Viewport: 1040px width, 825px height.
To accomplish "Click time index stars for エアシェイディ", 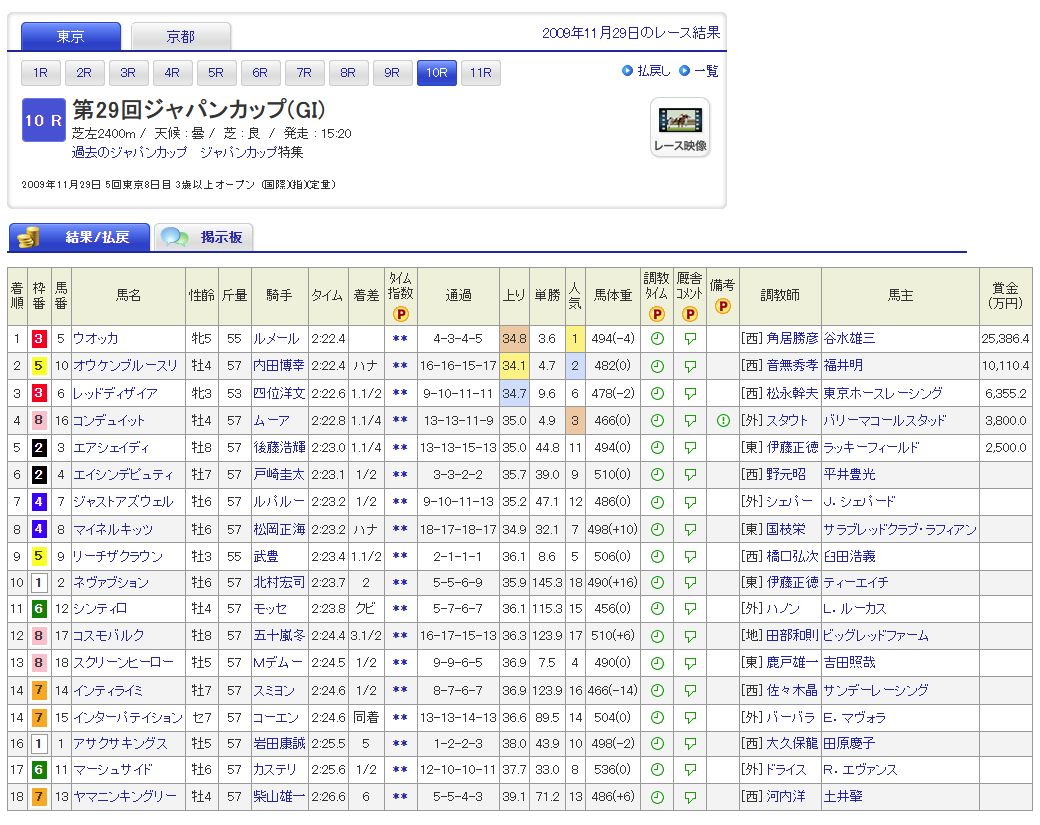I will [x=400, y=447].
